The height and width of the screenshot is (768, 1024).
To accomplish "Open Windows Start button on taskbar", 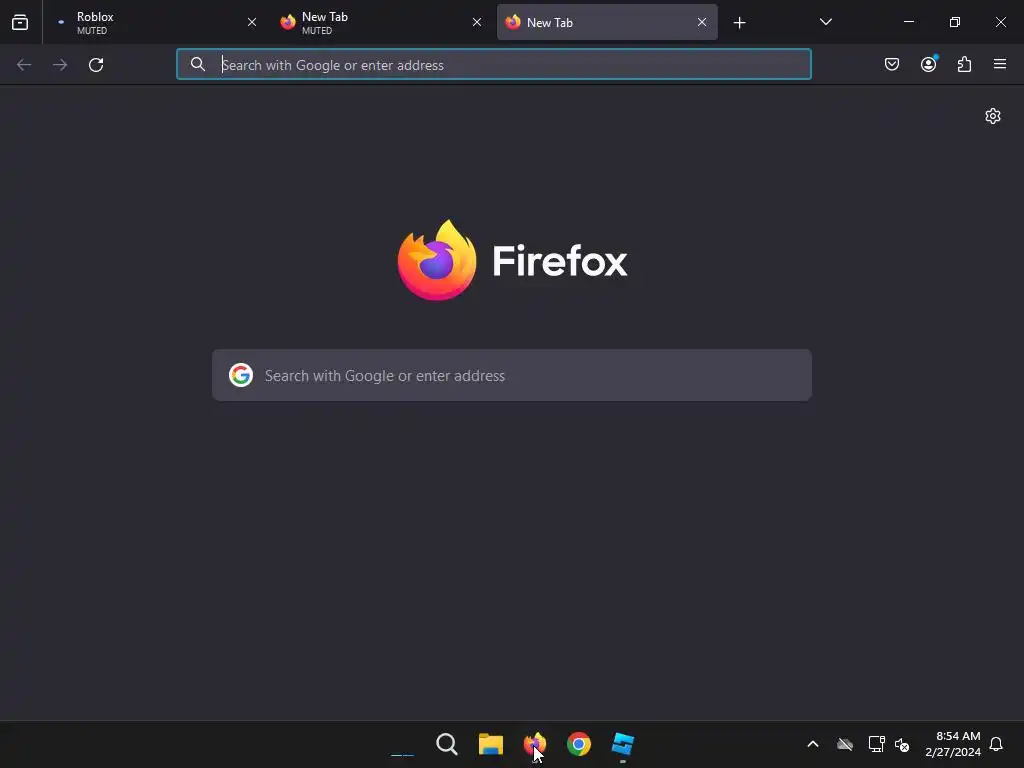I will click(402, 744).
